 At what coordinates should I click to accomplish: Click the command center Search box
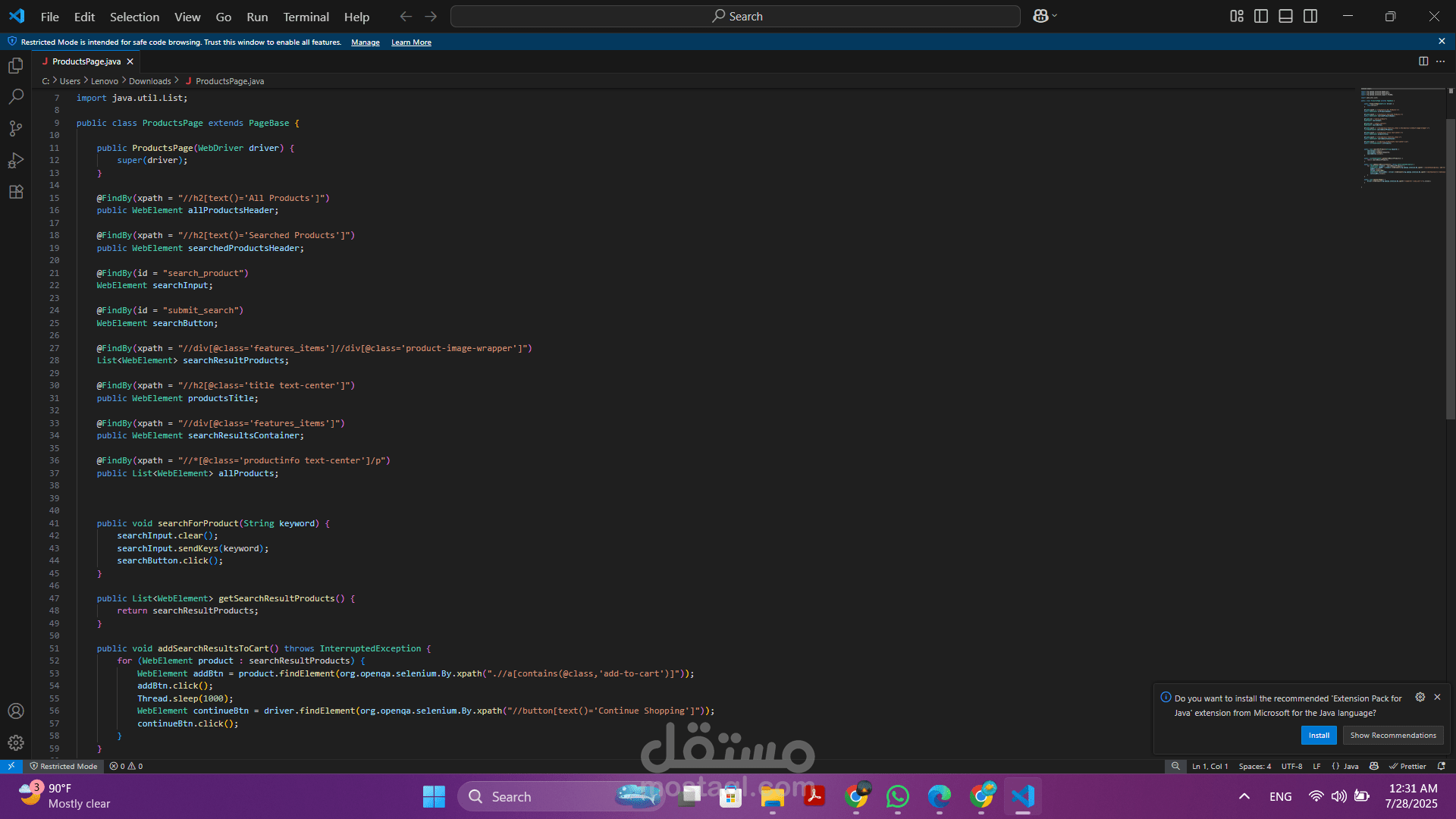click(735, 16)
